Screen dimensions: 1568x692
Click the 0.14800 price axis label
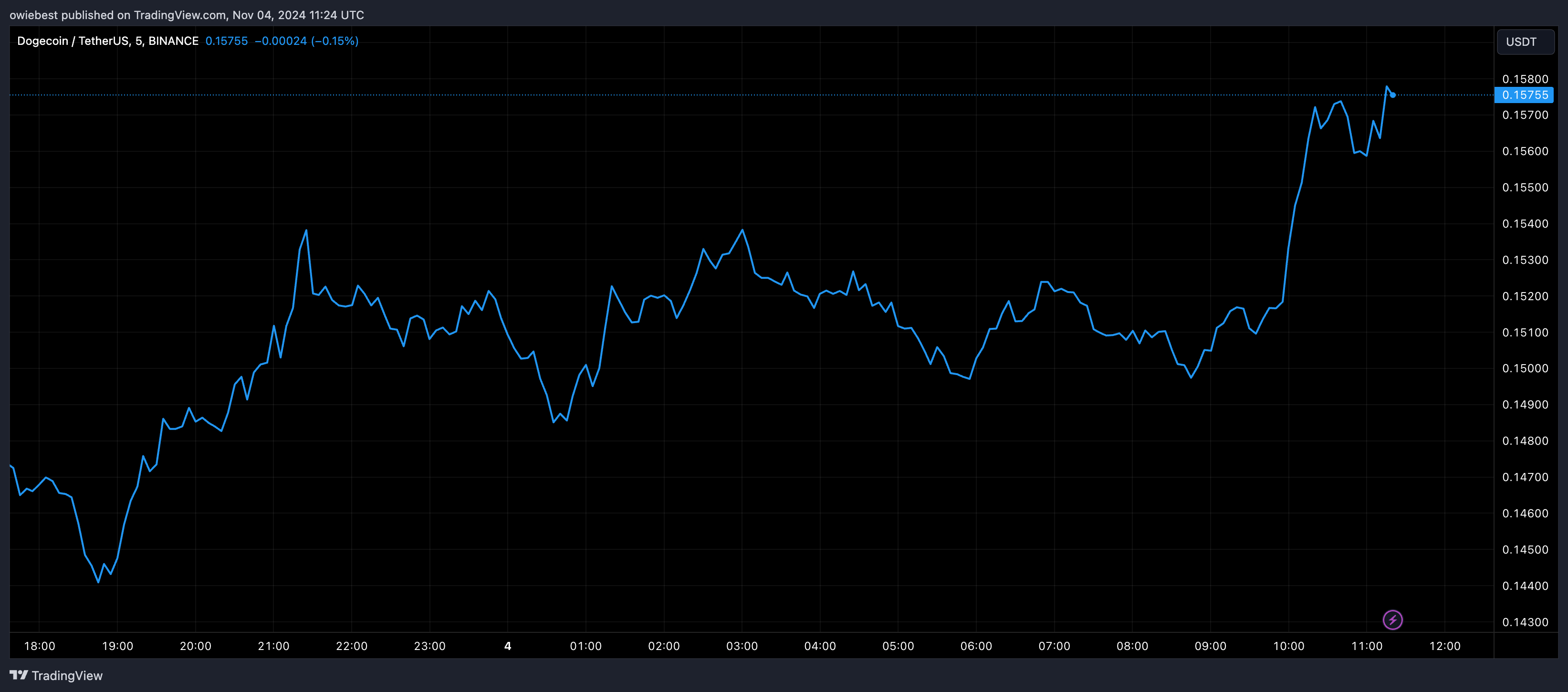point(1525,440)
